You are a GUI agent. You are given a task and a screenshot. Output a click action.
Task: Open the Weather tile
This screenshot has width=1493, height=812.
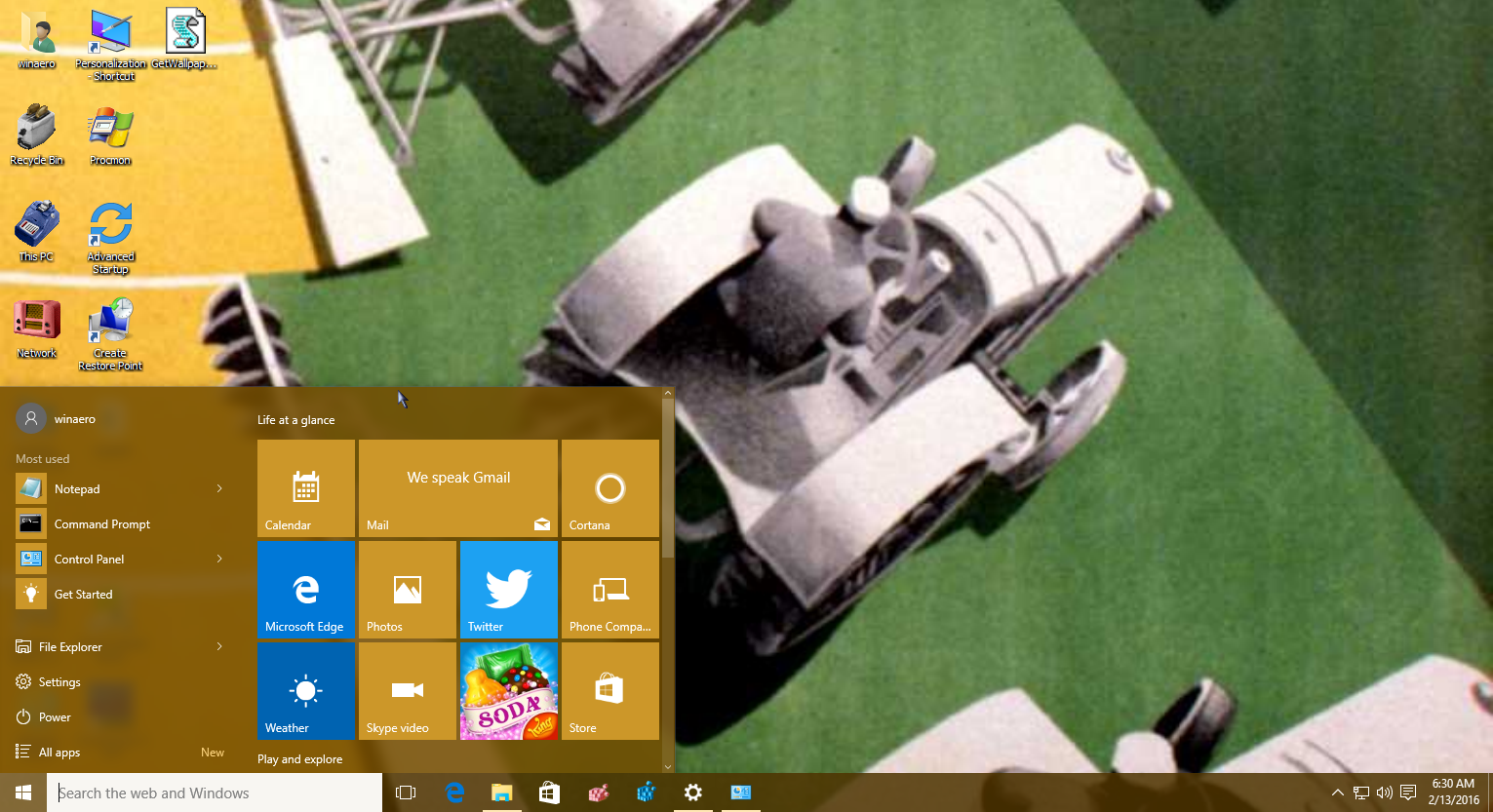(x=305, y=691)
